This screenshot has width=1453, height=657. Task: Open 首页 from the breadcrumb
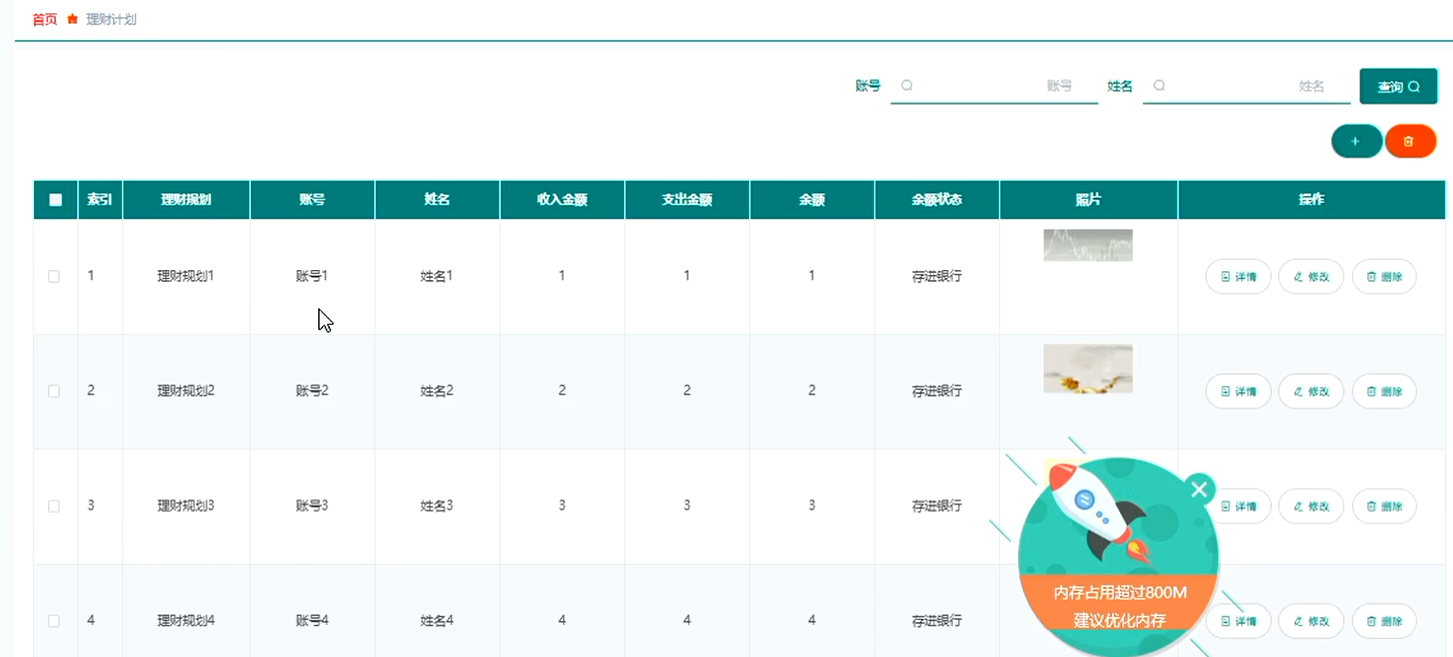point(43,18)
